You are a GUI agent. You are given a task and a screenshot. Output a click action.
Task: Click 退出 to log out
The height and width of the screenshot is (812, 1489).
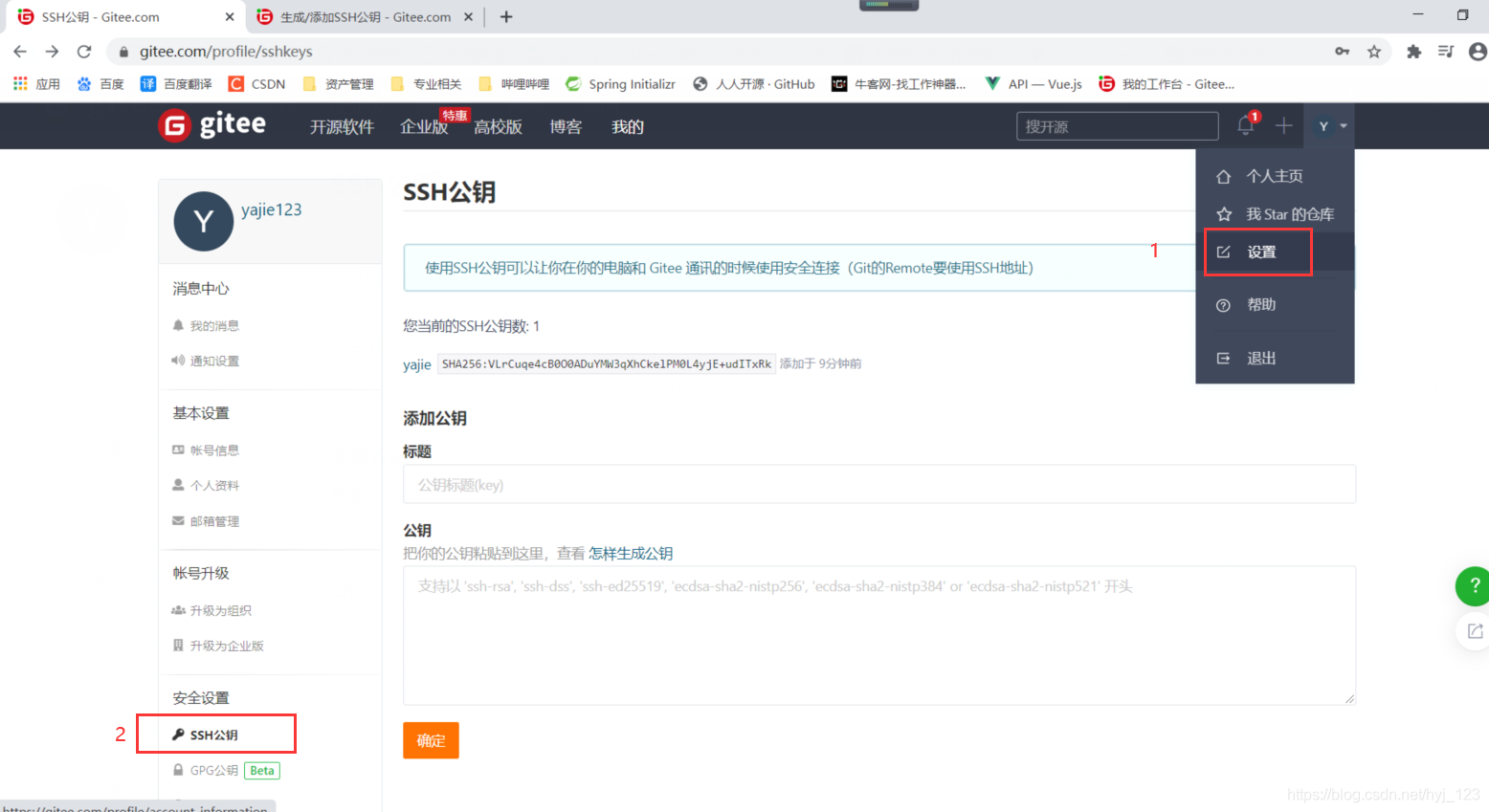point(1259,357)
